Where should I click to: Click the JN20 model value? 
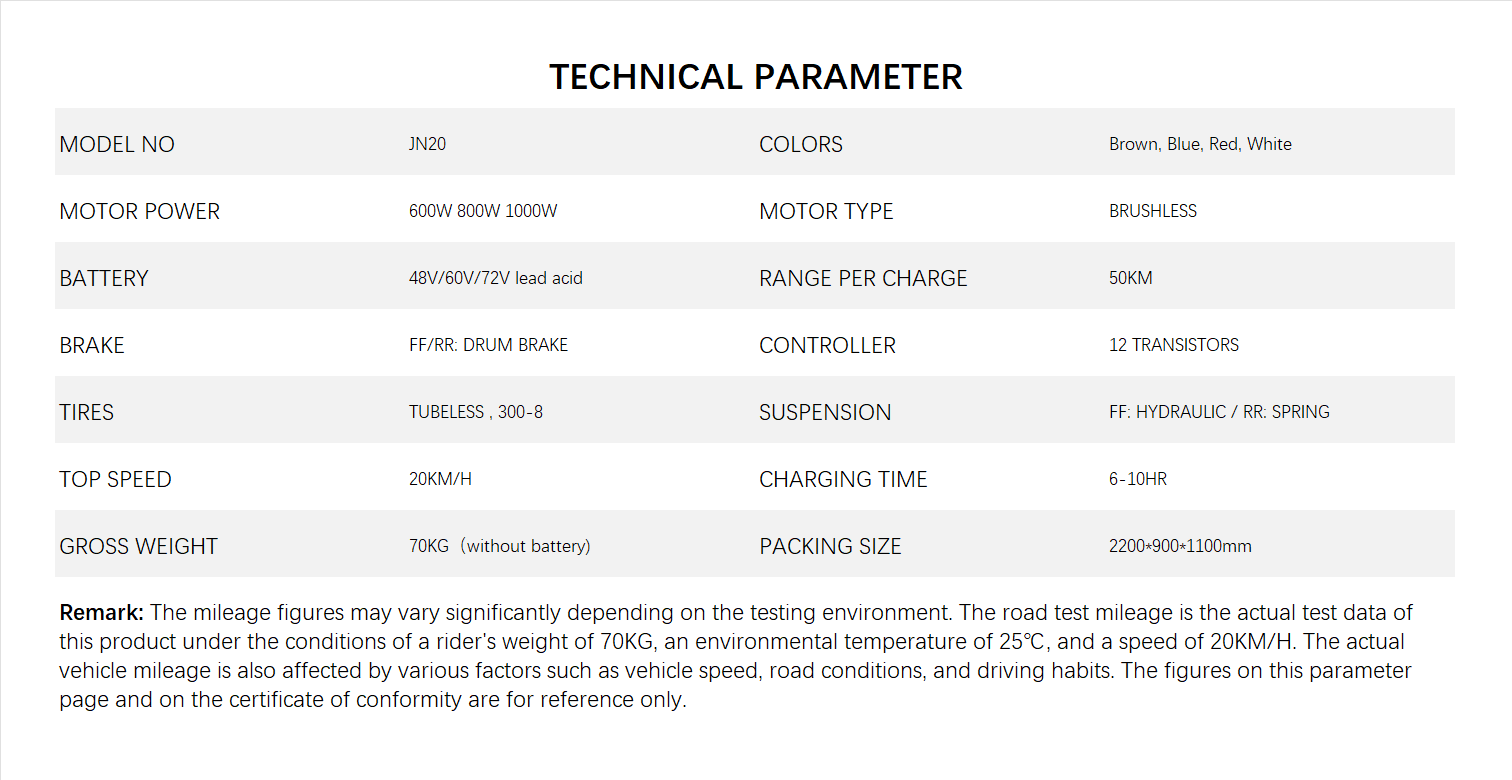tap(427, 144)
